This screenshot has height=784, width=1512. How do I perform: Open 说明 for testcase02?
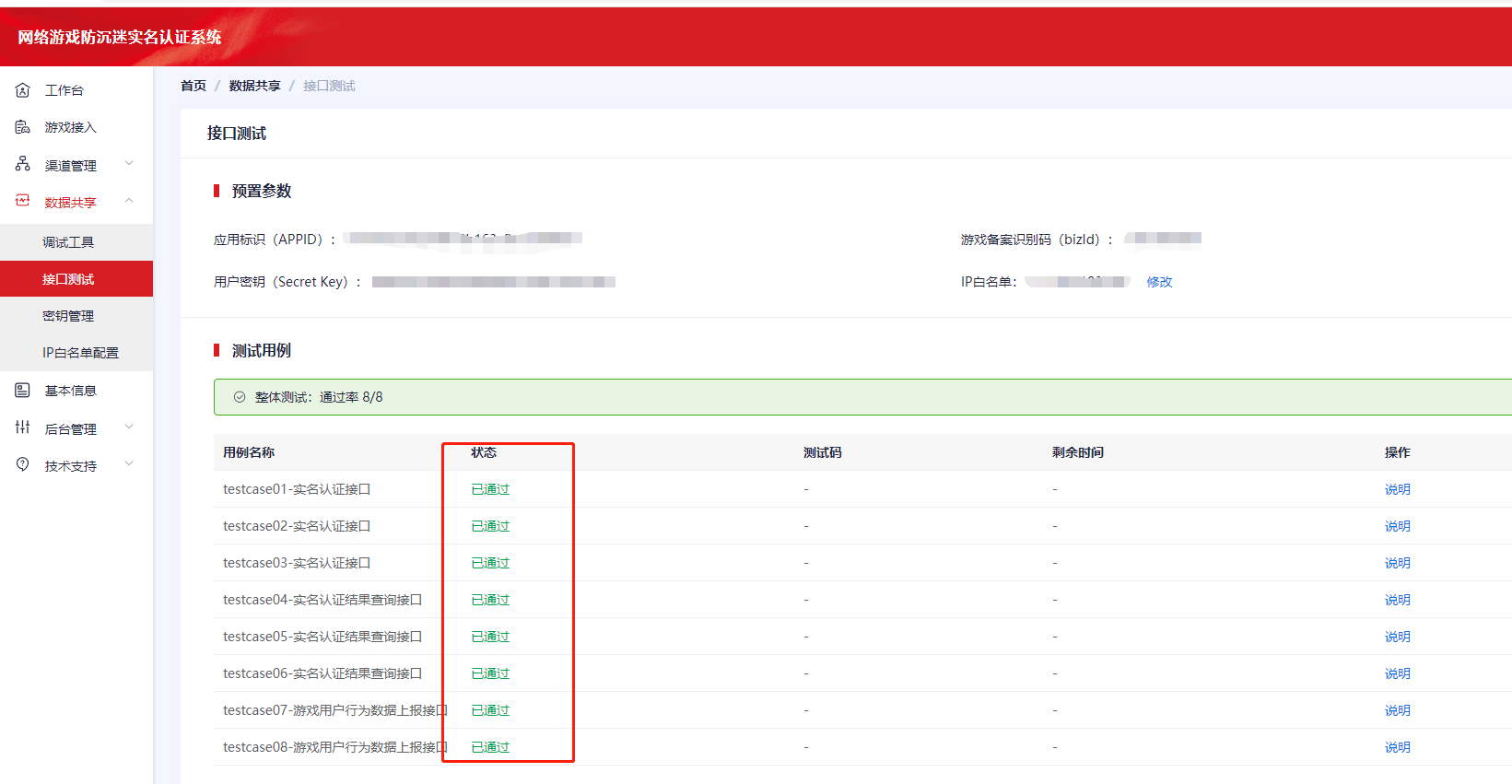pos(1397,526)
